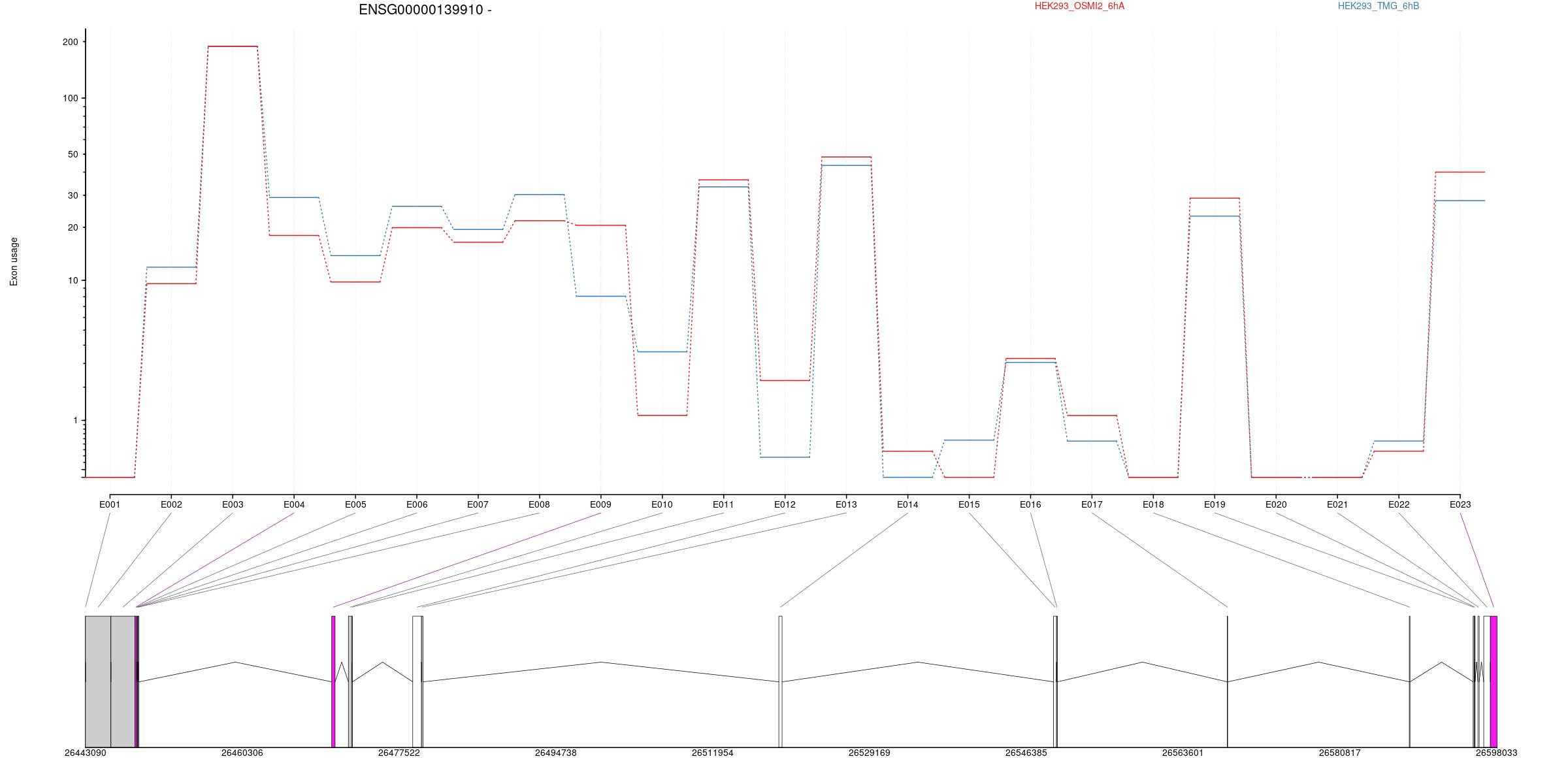The height and width of the screenshot is (784, 1568).
Task: Click exon label E005
Action: click(355, 504)
